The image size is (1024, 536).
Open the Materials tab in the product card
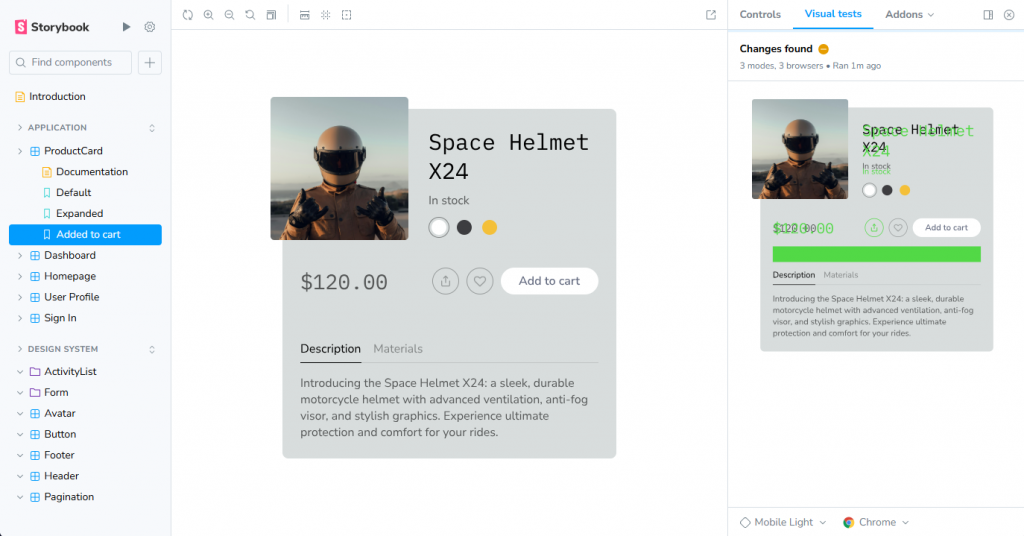click(x=398, y=349)
